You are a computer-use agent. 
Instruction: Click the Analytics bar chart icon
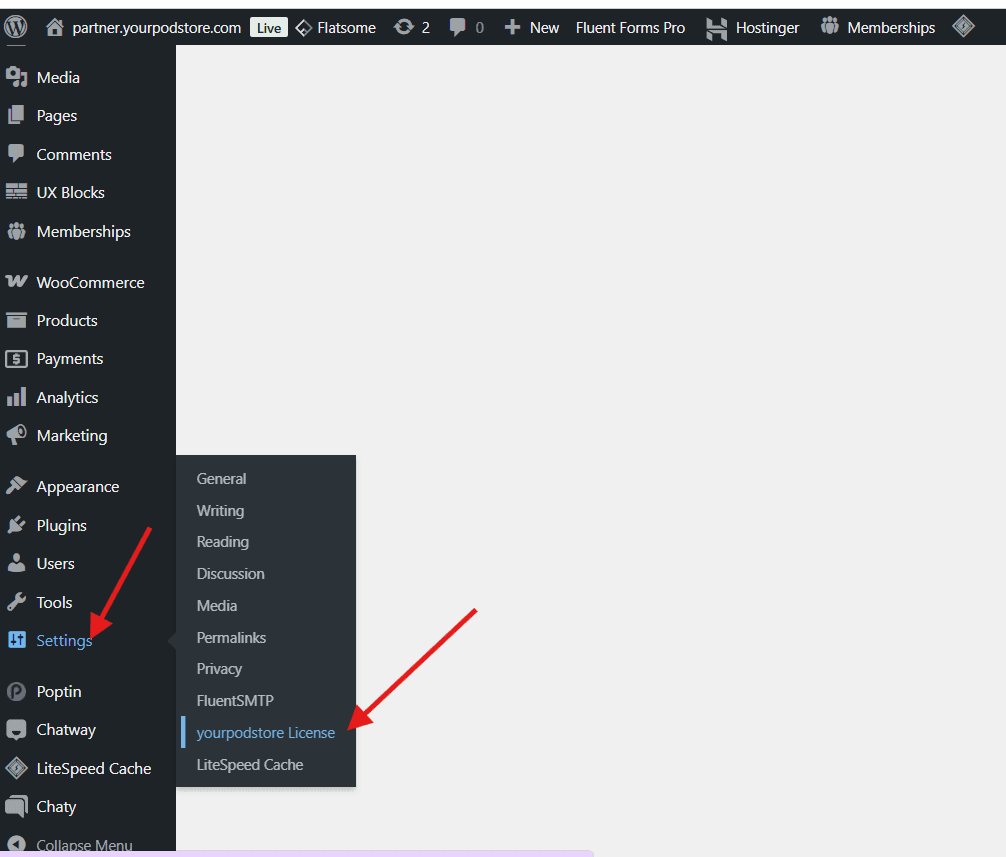tap(16, 397)
